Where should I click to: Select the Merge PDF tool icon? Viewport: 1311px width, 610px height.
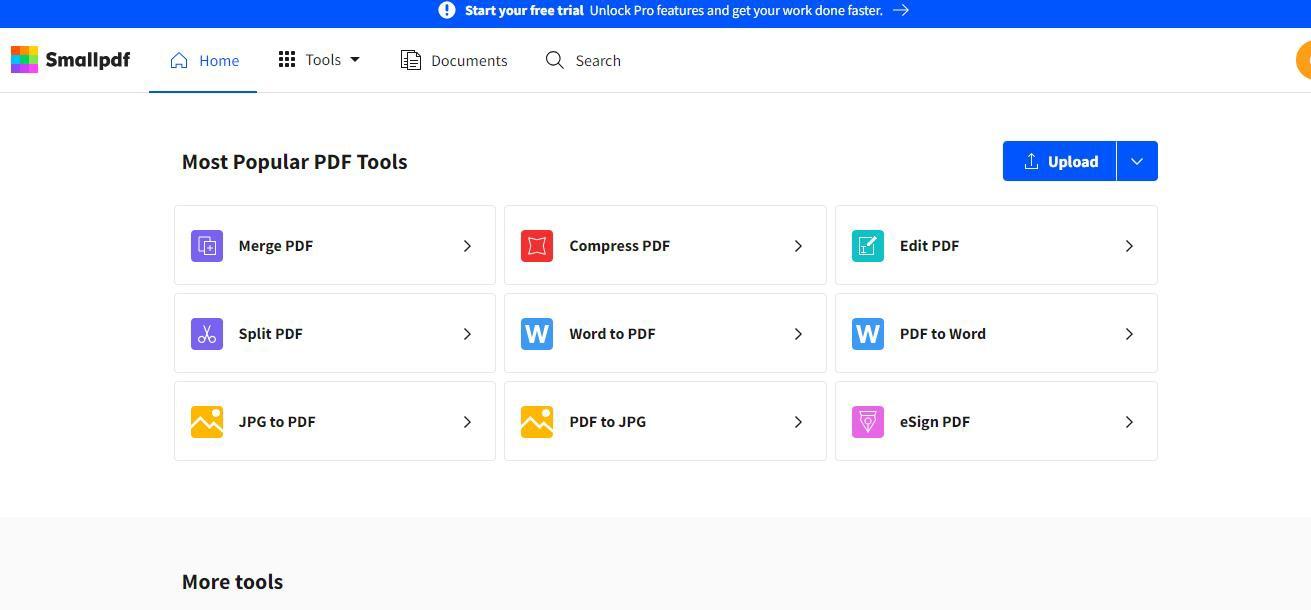[x=207, y=245]
